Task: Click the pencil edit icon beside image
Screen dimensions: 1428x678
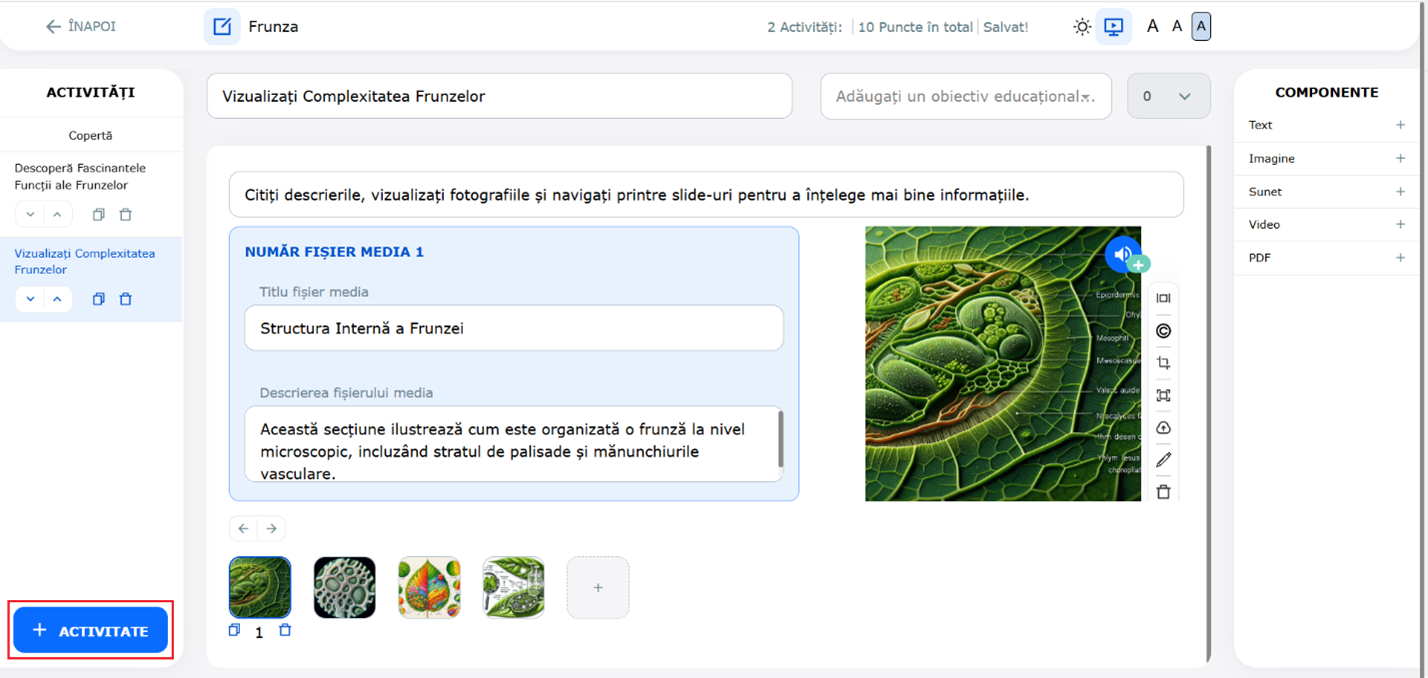Action: 1163,460
